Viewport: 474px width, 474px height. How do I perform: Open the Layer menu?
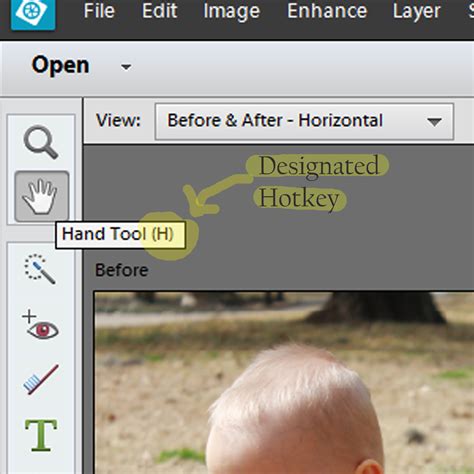(x=417, y=12)
